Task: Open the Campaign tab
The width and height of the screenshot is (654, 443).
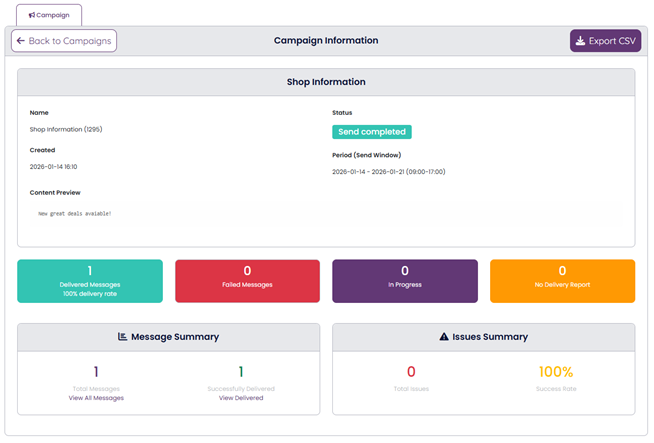Action: tap(49, 16)
